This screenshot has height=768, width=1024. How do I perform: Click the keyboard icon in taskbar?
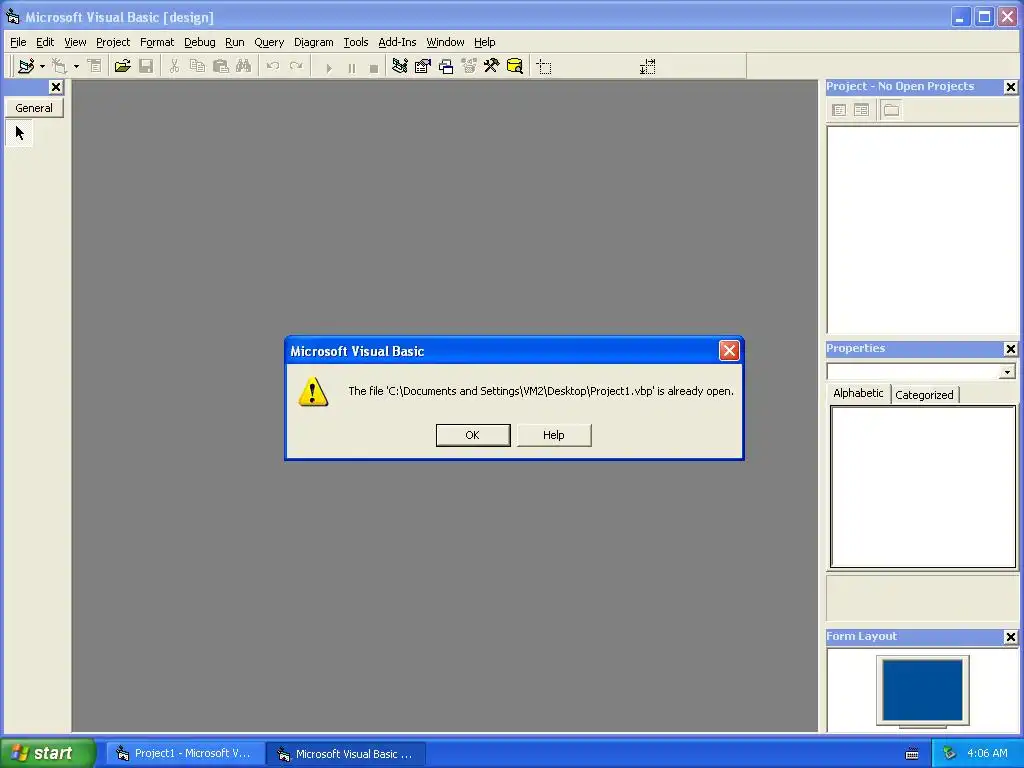912,754
